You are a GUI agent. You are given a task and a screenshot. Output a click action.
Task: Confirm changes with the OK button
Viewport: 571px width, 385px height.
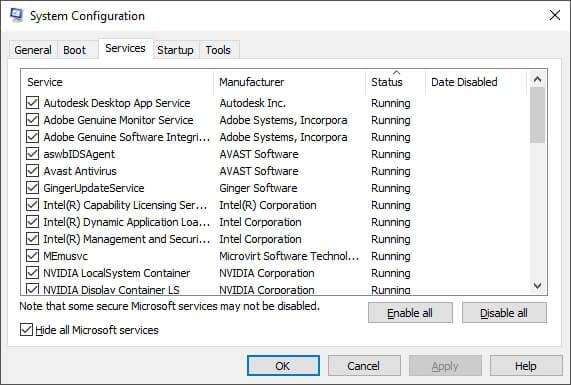283,366
